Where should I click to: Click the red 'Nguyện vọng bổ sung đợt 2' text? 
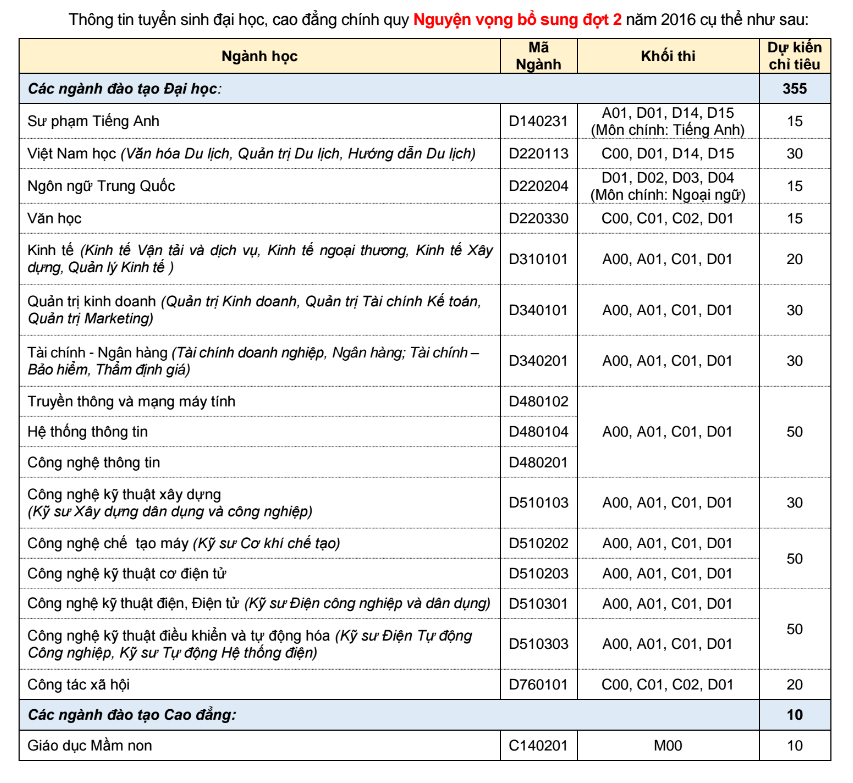(517, 20)
